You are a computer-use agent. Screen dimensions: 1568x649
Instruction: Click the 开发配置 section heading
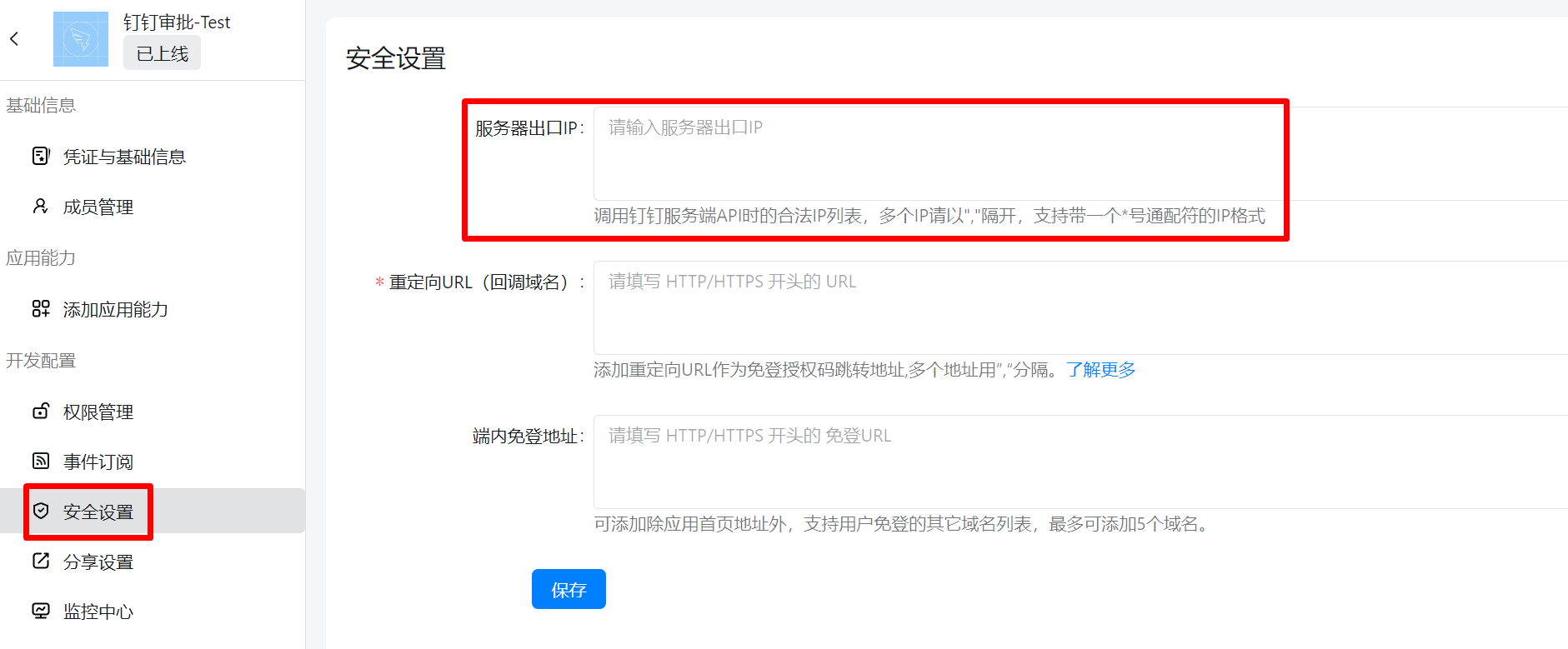click(41, 361)
